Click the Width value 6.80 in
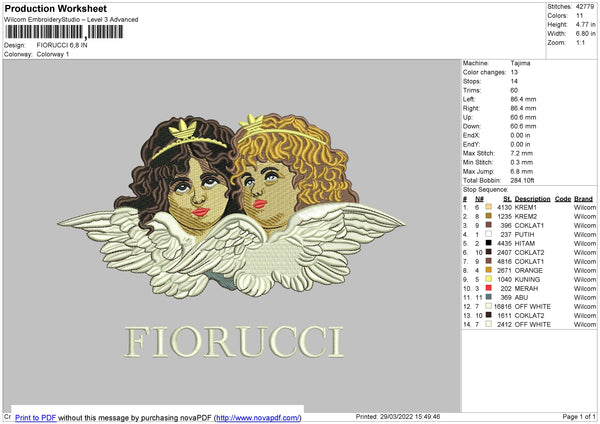Screen dimensions: 600x424 [x=585, y=34]
